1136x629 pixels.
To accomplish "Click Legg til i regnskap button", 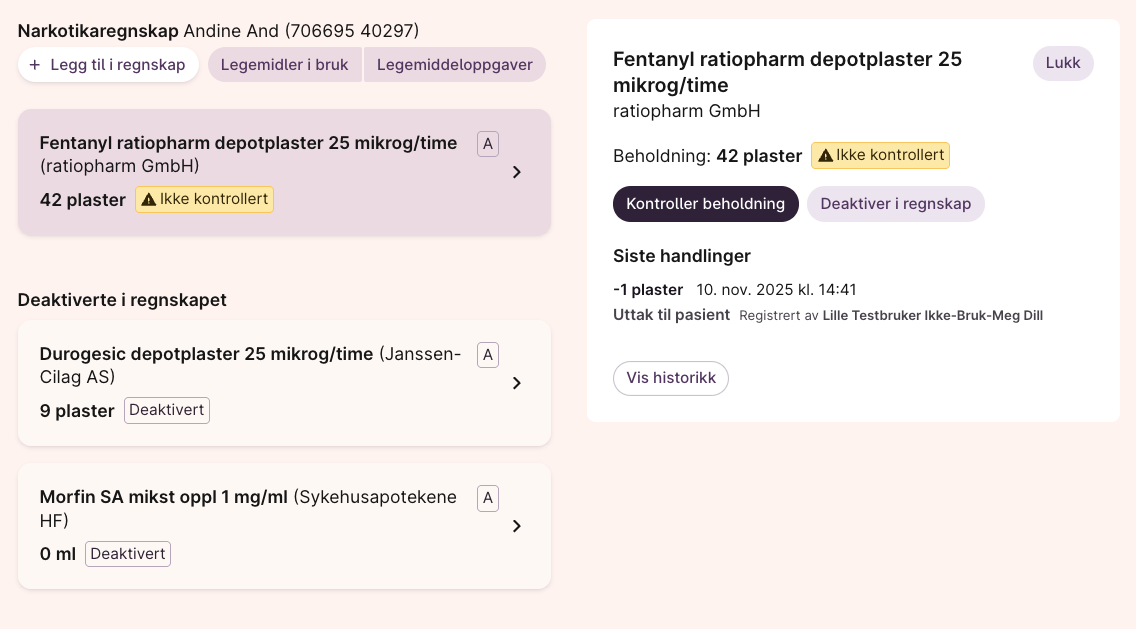I will click(x=108, y=65).
